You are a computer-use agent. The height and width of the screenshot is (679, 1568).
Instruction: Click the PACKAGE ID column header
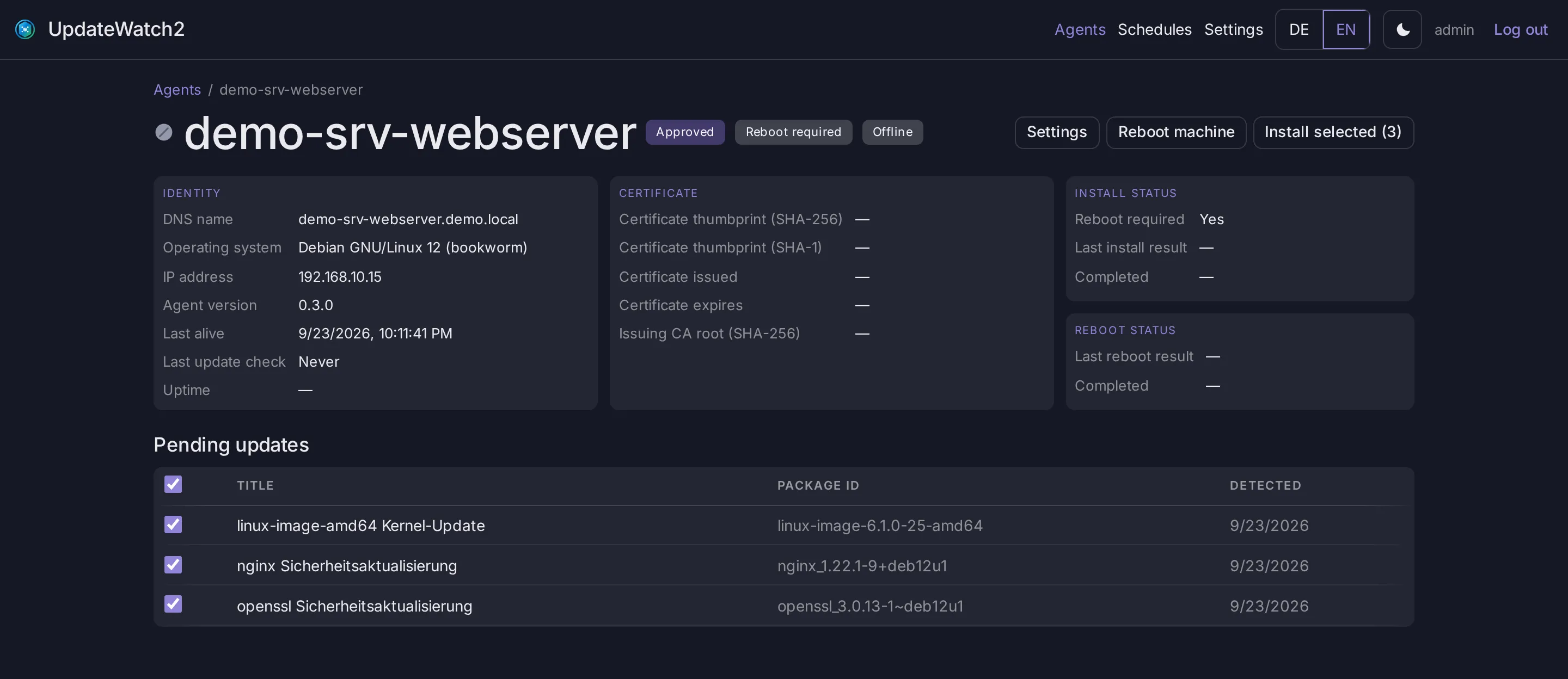(817, 485)
